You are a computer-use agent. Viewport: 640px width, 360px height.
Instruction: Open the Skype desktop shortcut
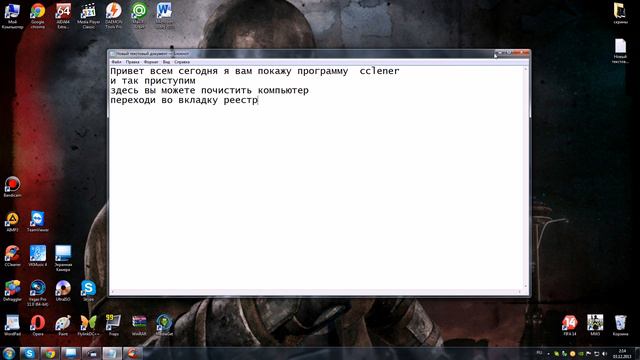[88, 291]
